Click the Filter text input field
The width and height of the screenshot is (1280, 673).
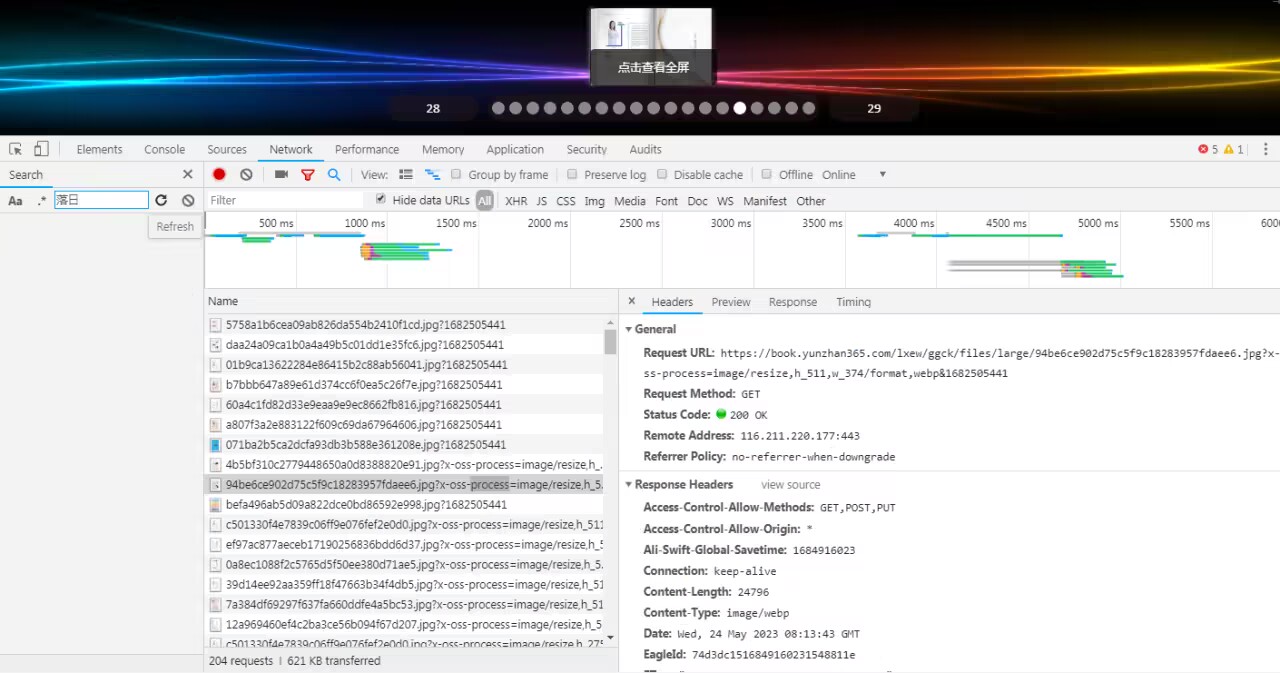coord(285,200)
